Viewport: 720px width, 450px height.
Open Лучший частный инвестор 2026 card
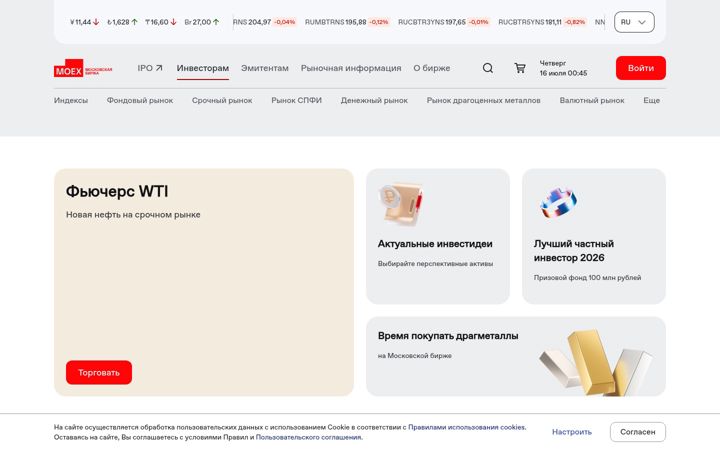coord(594,236)
